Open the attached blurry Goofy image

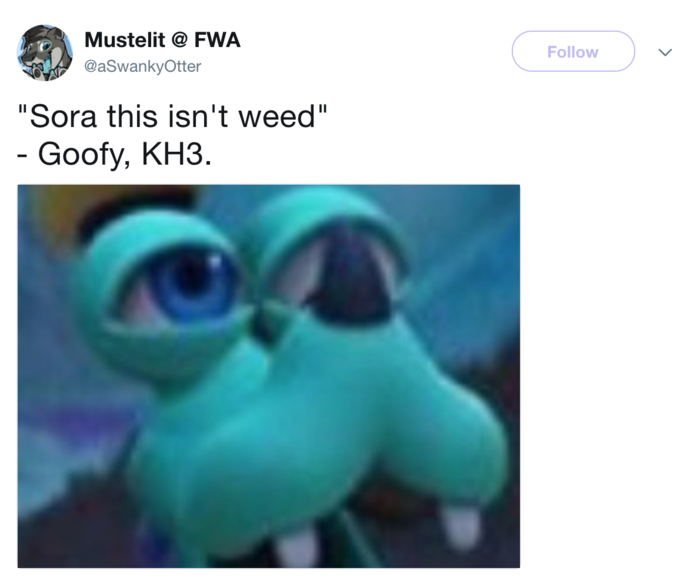click(x=268, y=376)
